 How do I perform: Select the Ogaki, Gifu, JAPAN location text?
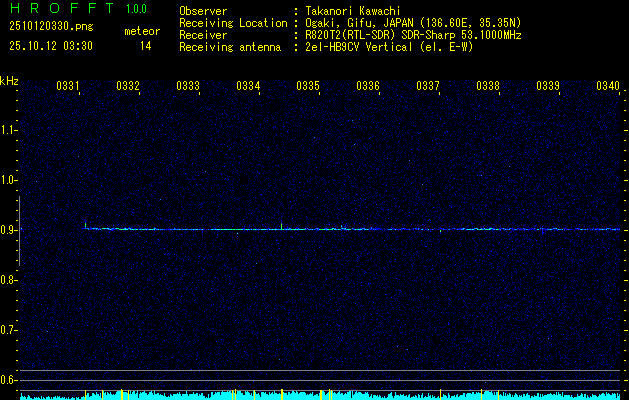click(x=413, y=23)
